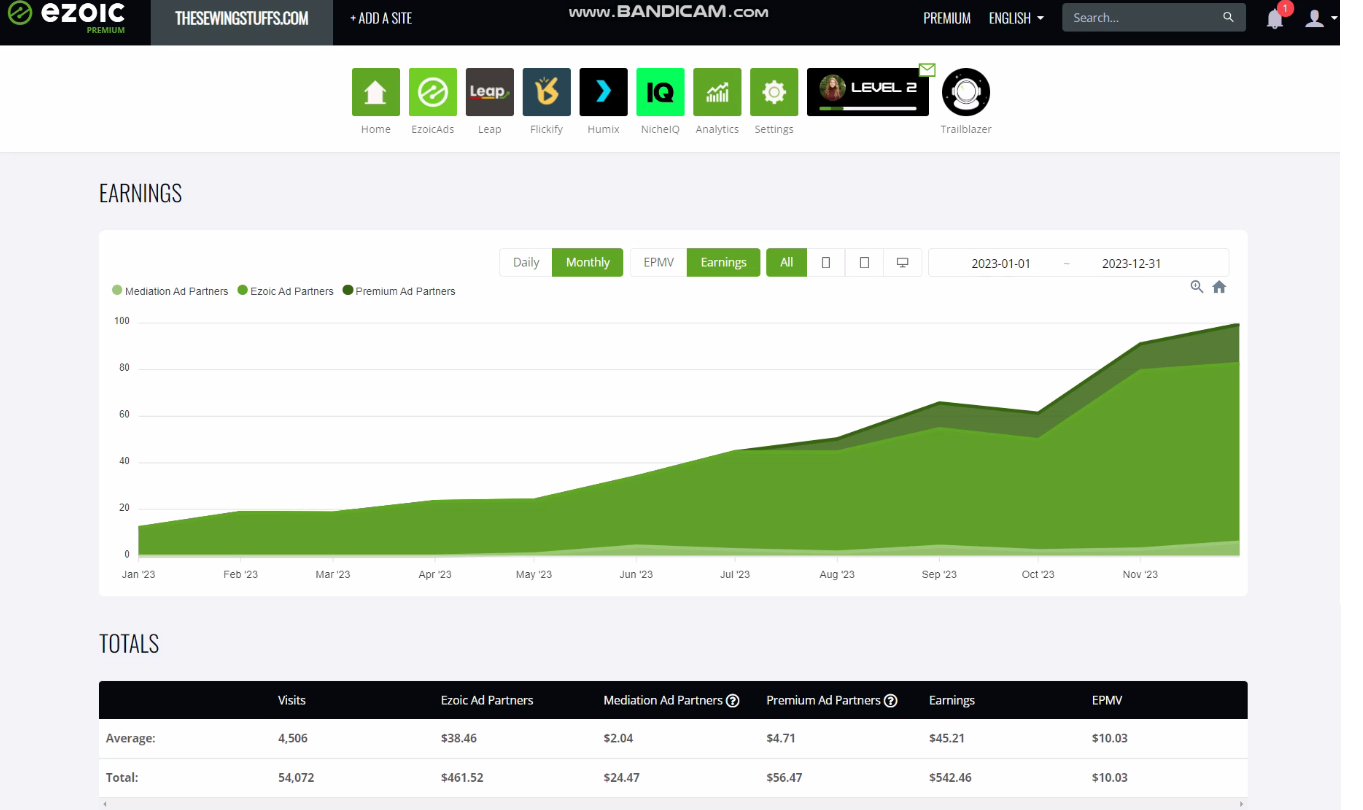
Task: Open the Home dashboard icon
Action: [x=376, y=92]
